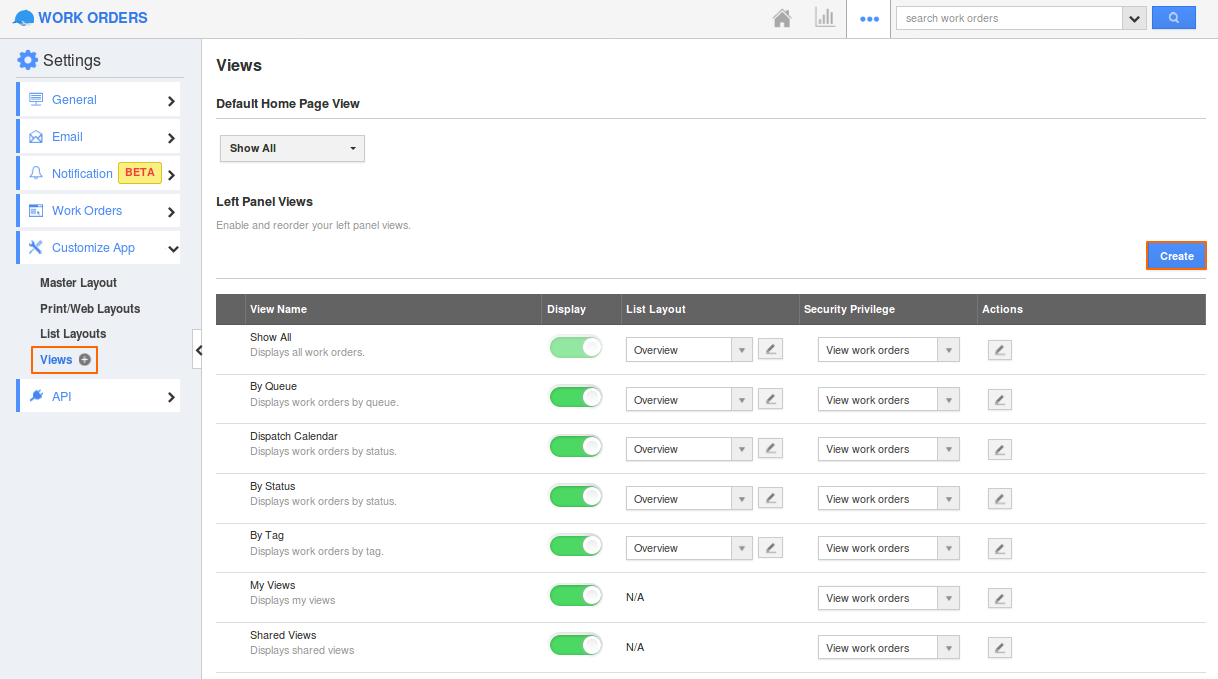Click edit action for Shared Views row
This screenshot has width=1218, height=679.
tap(999, 648)
